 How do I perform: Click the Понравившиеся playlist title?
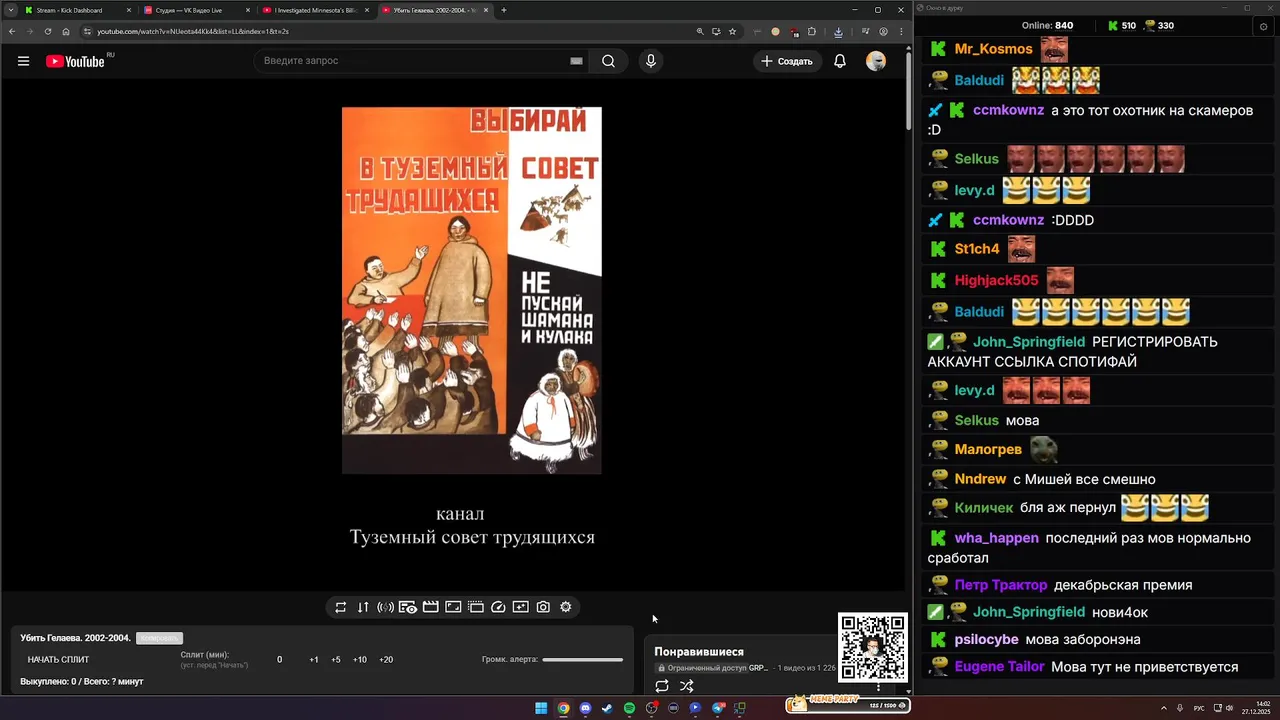pyautogui.click(x=699, y=652)
